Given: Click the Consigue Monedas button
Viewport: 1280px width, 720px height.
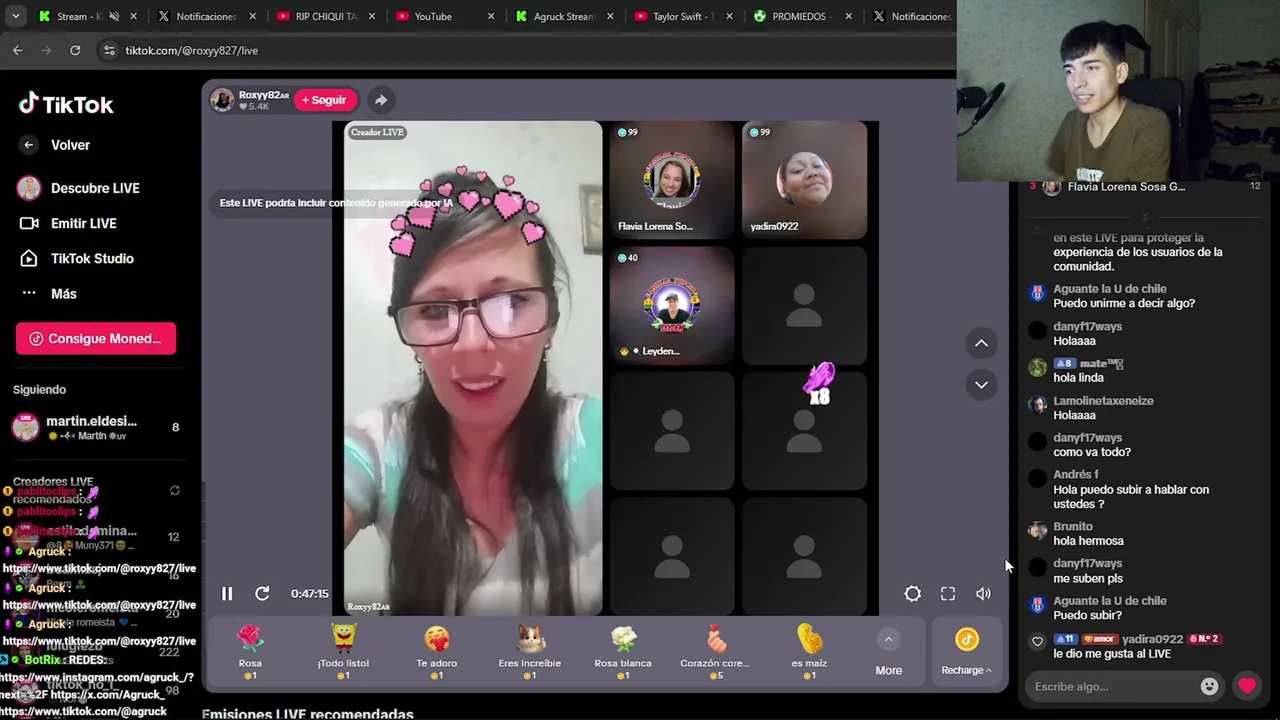Looking at the screenshot, I should (96, 338).
